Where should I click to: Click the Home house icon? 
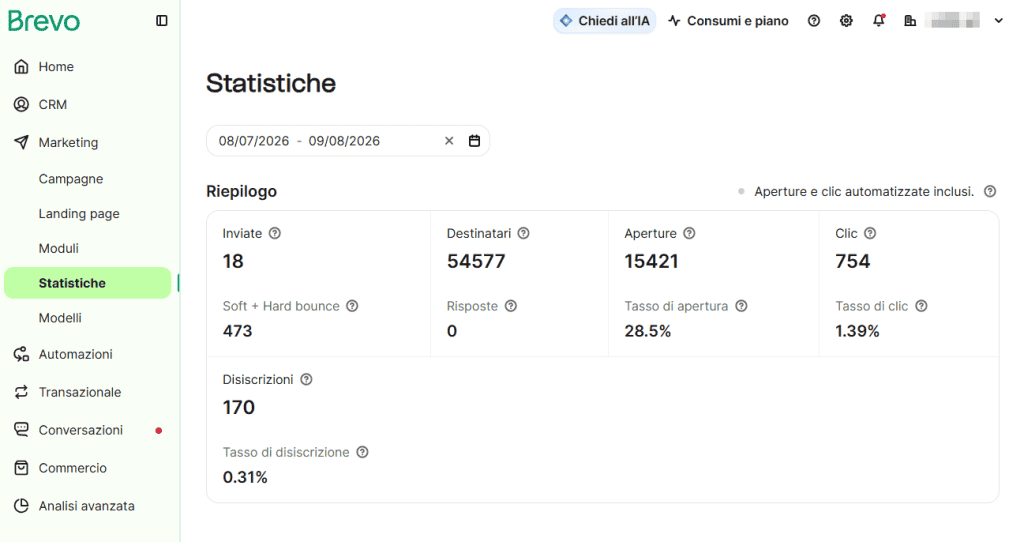tap(22, 67)
